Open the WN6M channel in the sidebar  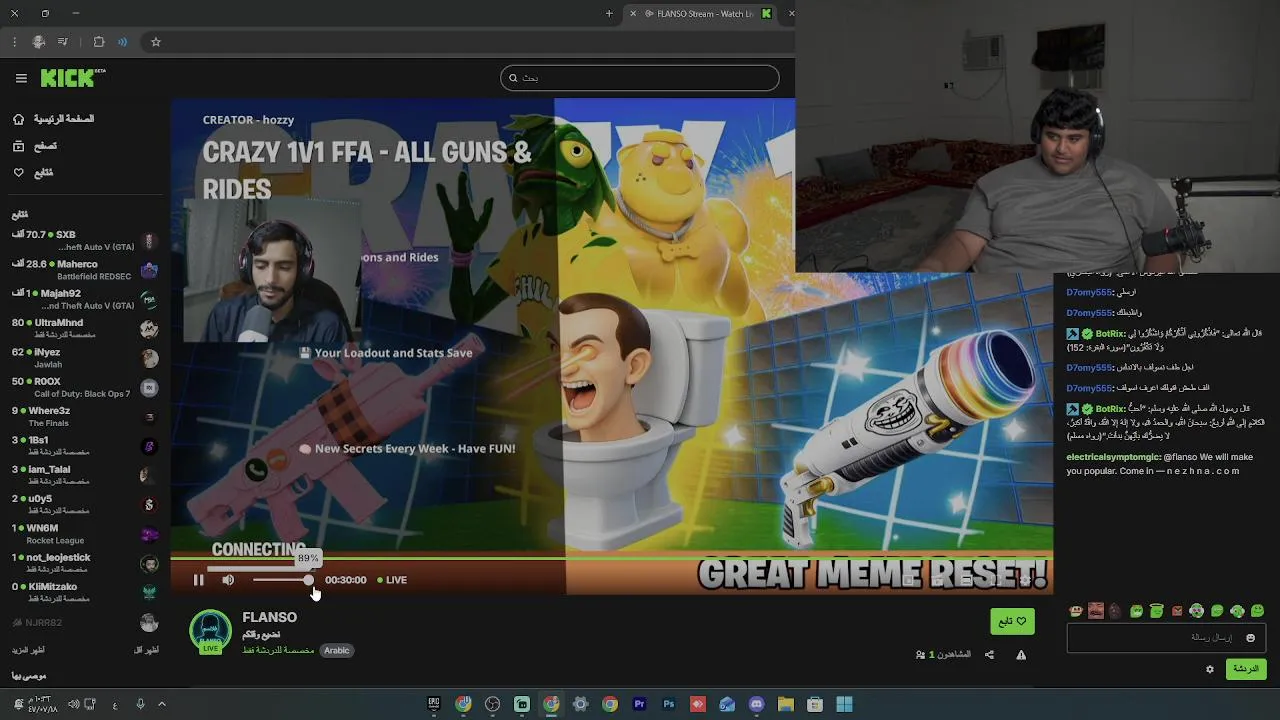pos(85,534)
